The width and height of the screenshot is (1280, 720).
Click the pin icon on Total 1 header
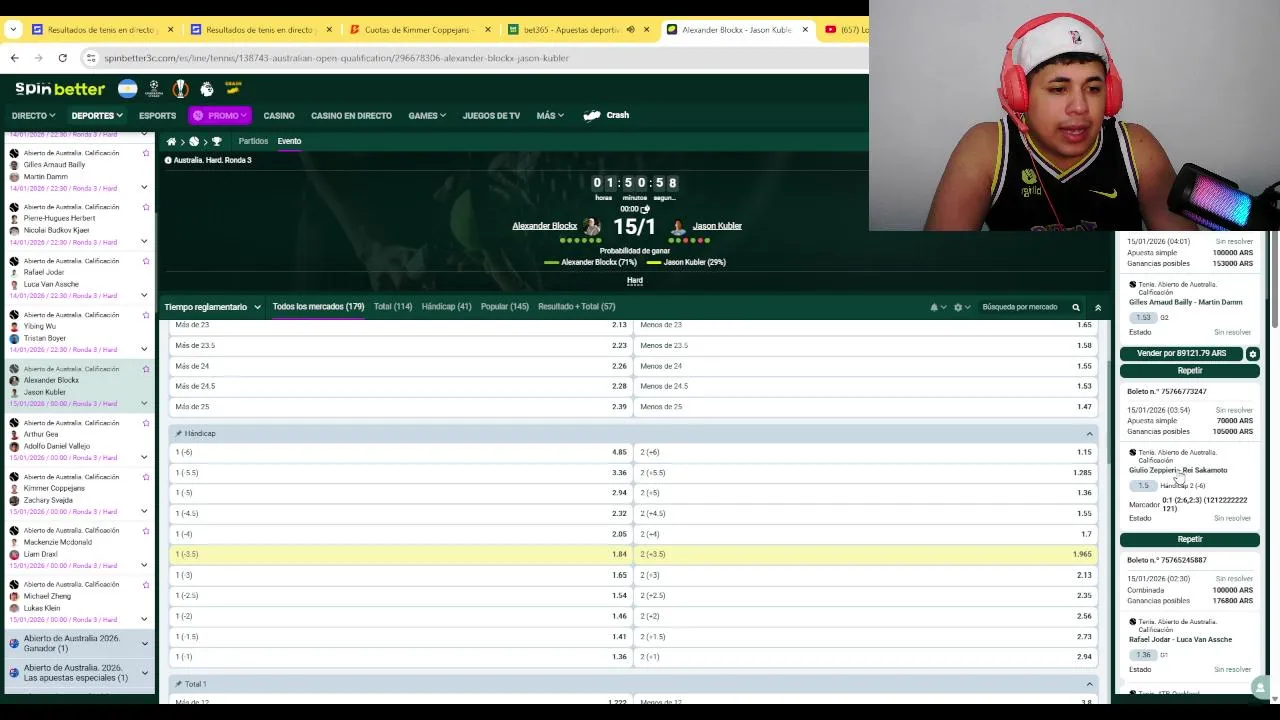pos(179,684)
